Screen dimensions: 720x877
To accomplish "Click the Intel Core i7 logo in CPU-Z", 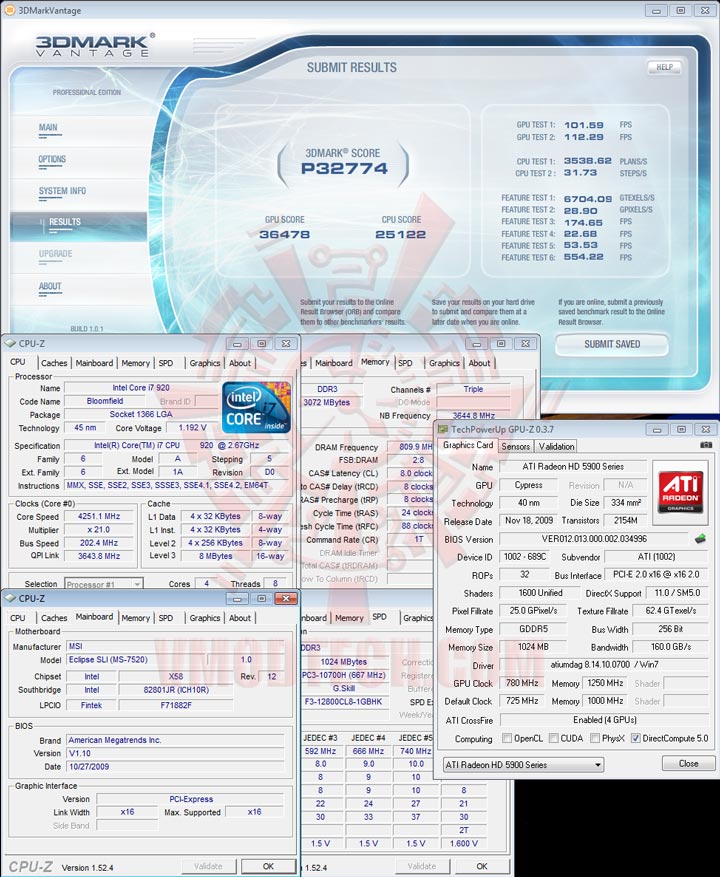I will pos(256,408).
